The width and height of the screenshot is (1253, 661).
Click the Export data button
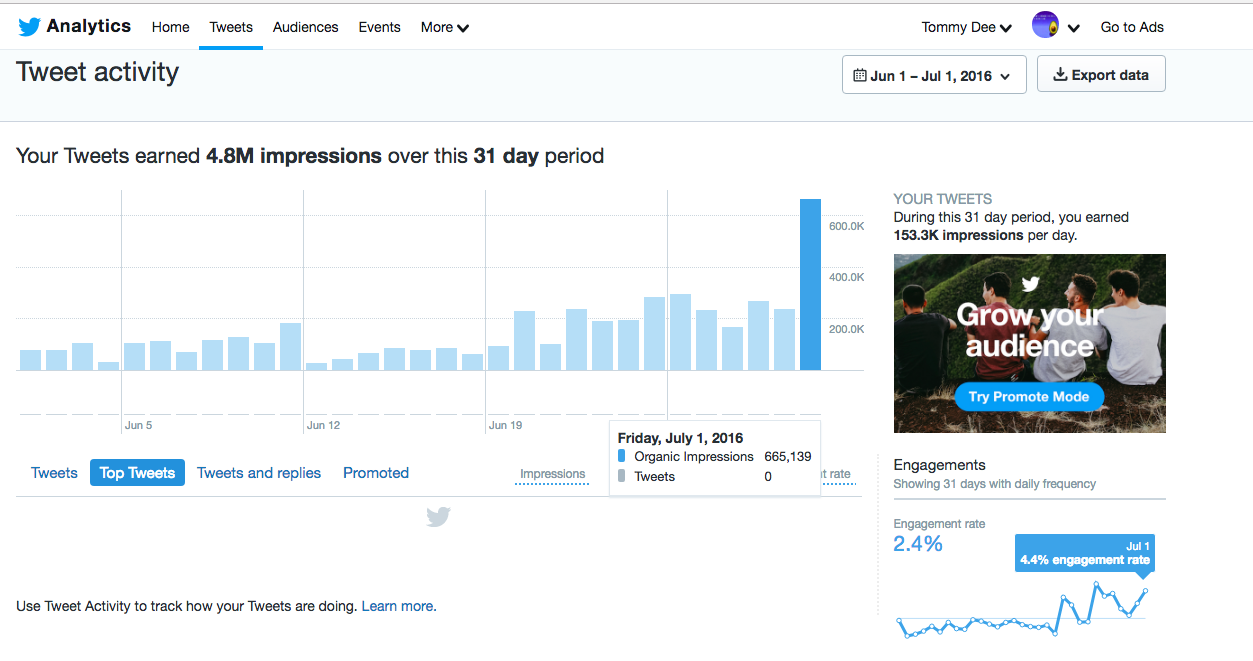(x=1101, y=75)
